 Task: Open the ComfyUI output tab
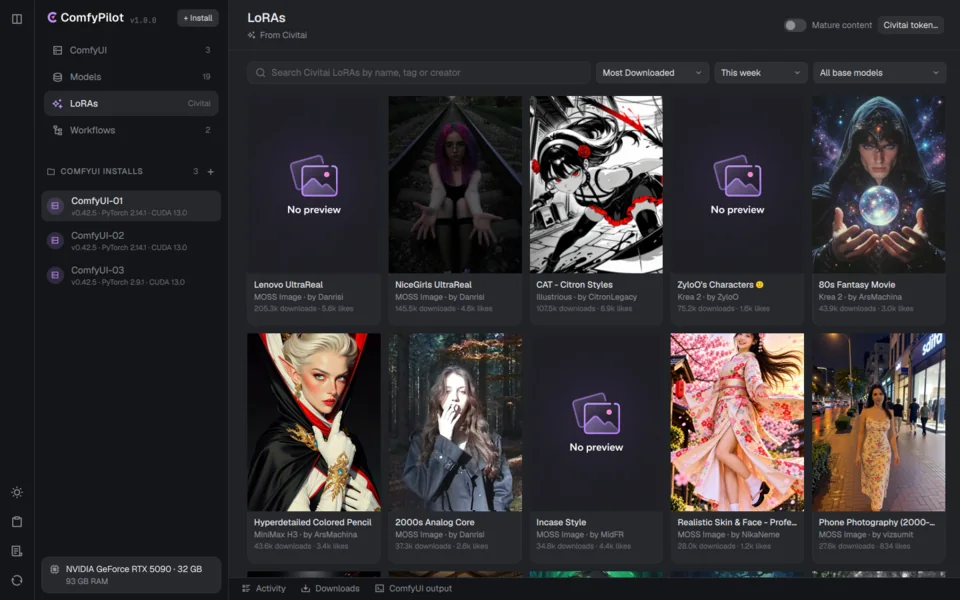tap(413, 588)
